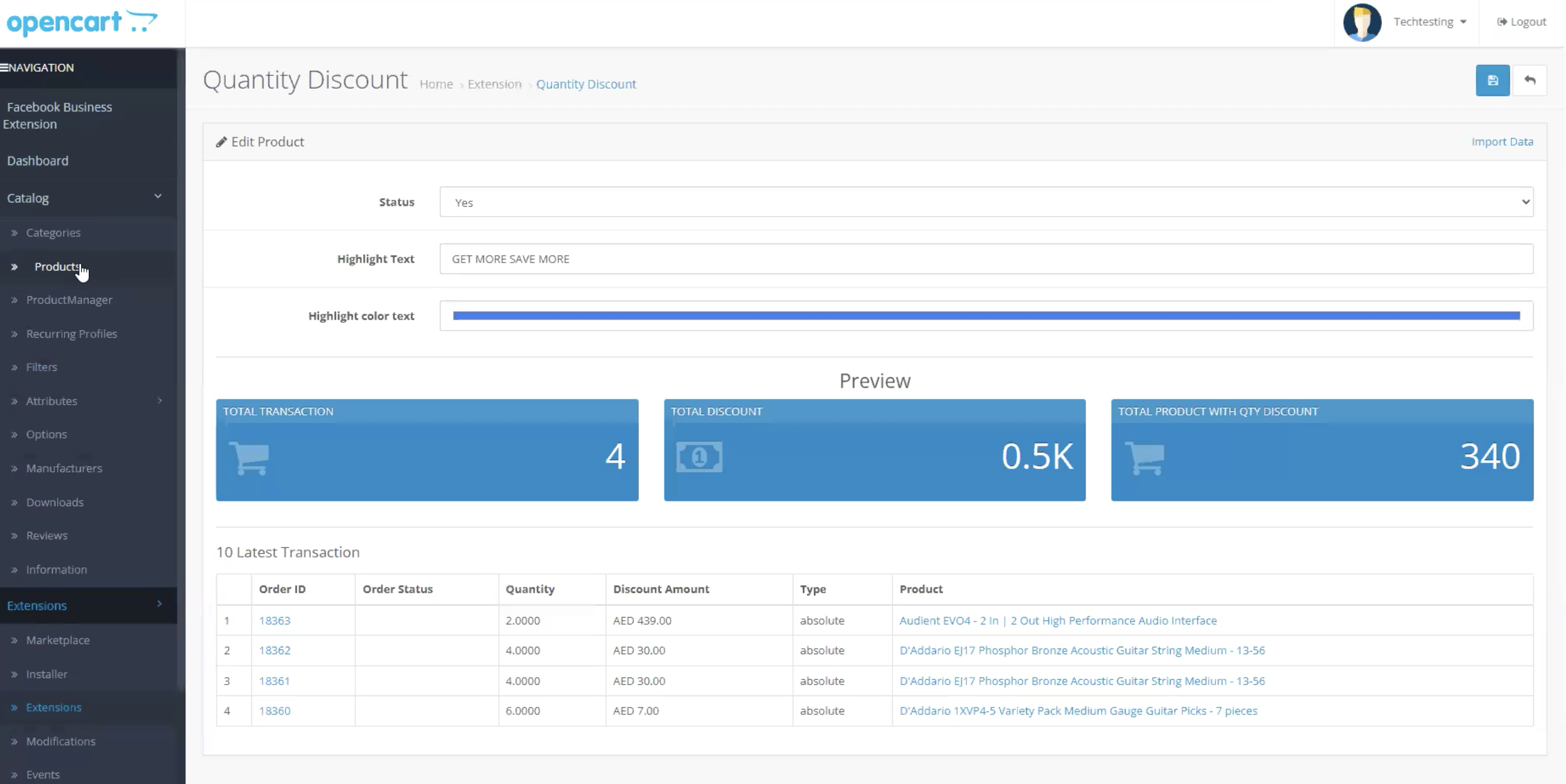This screenshot has width=1566, height=784.
Task: Click the Techtesting user avatar
Action: click(1362, 22)
